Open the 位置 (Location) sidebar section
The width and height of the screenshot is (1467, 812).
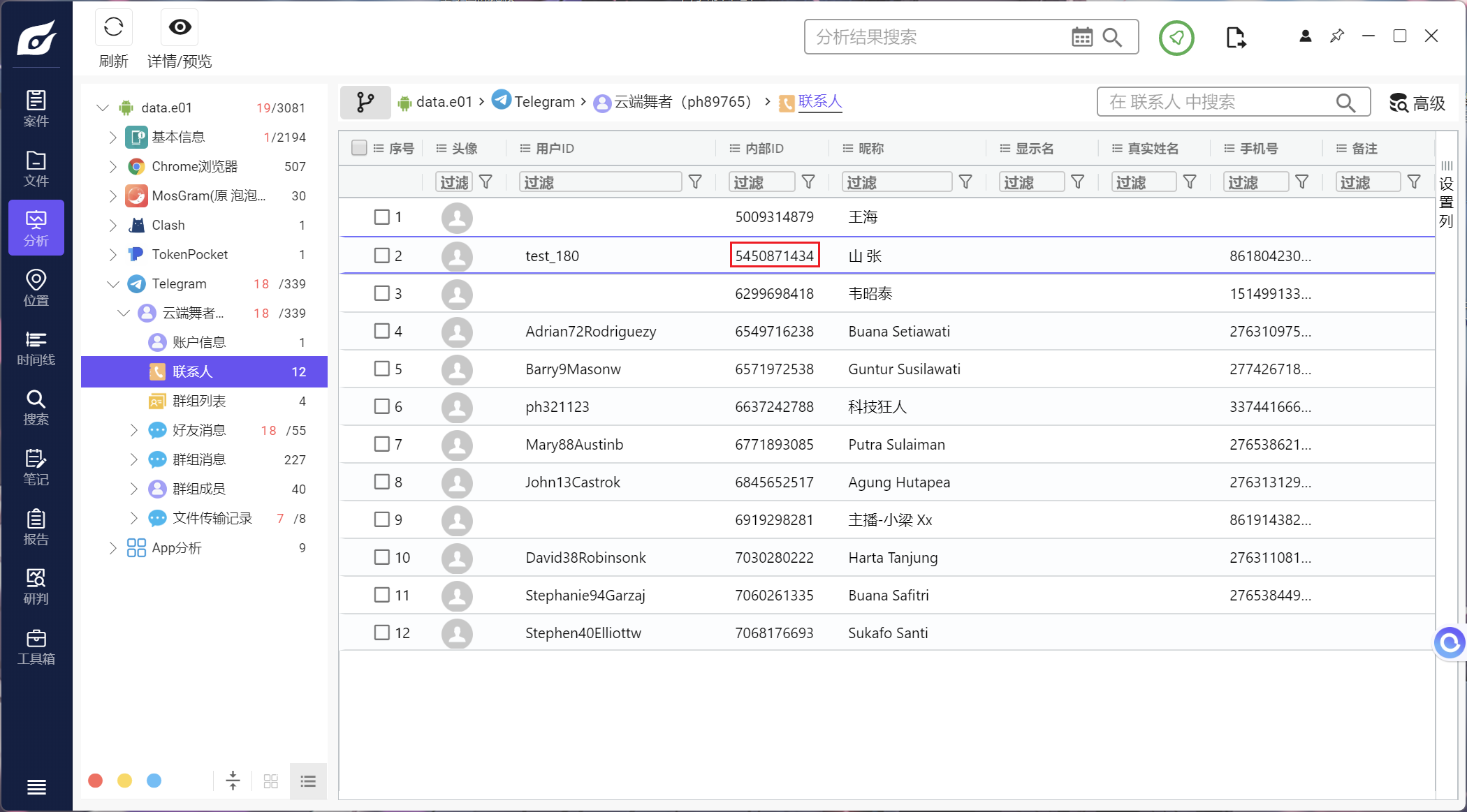click(36, 288)
